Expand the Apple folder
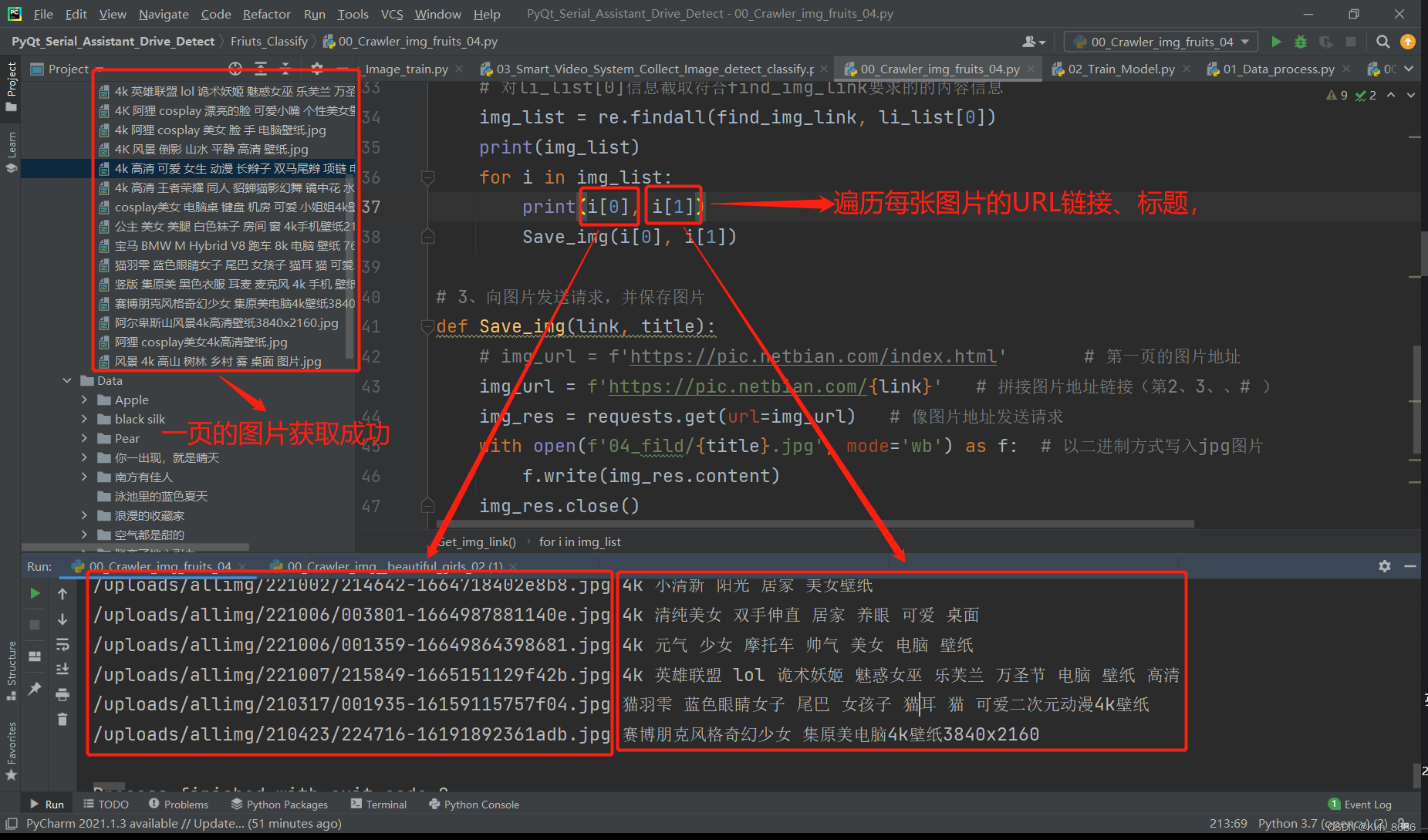1428x840 pixels. click(84, 400)
